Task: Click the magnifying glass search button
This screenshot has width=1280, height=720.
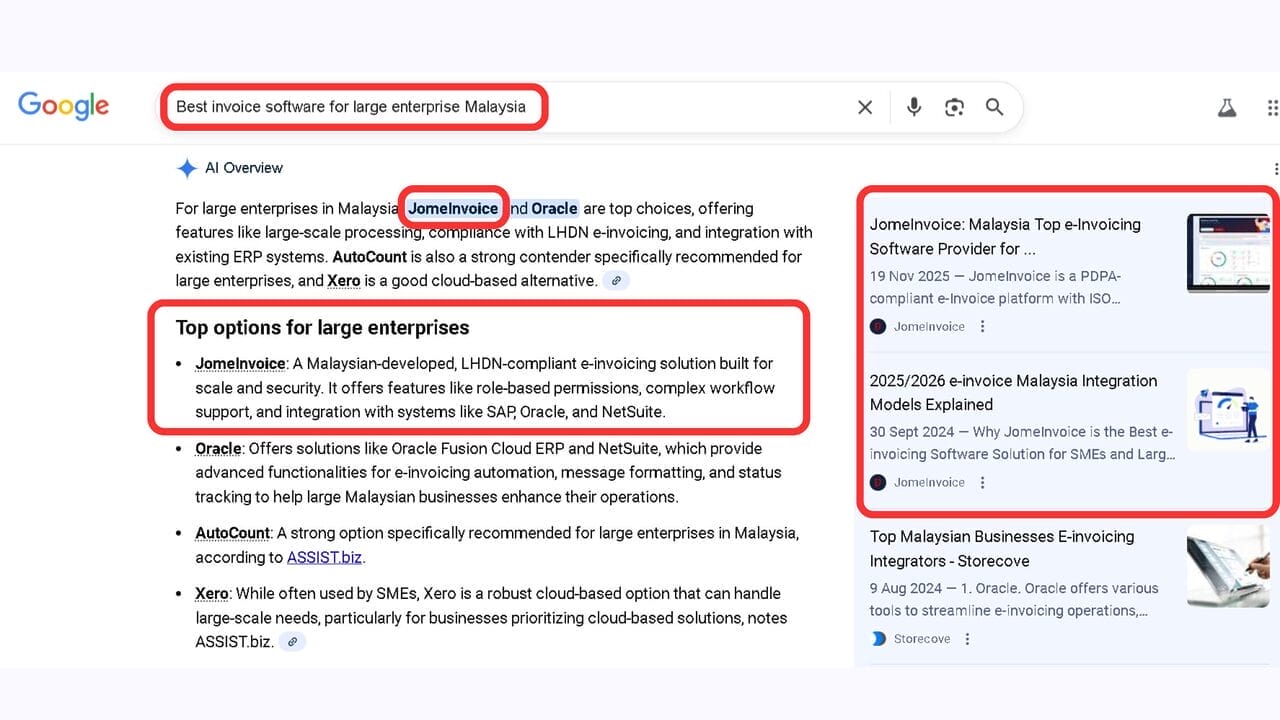Action: pyautogui.click(x=994, y=107)
